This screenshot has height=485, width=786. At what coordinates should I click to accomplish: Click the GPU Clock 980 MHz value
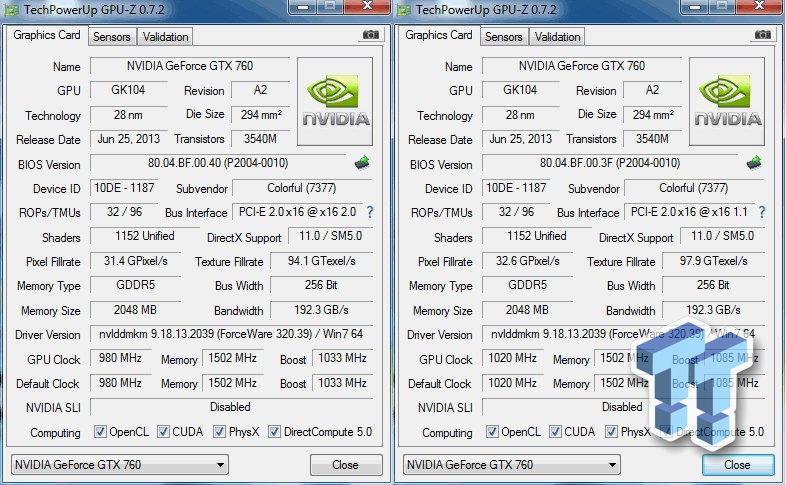click(x=120, y=358)
